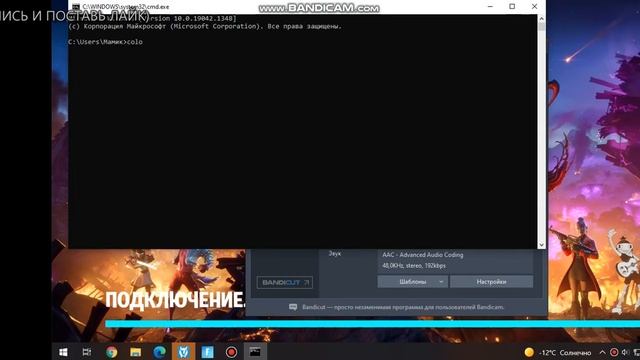Launch Google Chrome from the taskbar
Viewport: 640px width, 360px height.
tap(111, 352)
